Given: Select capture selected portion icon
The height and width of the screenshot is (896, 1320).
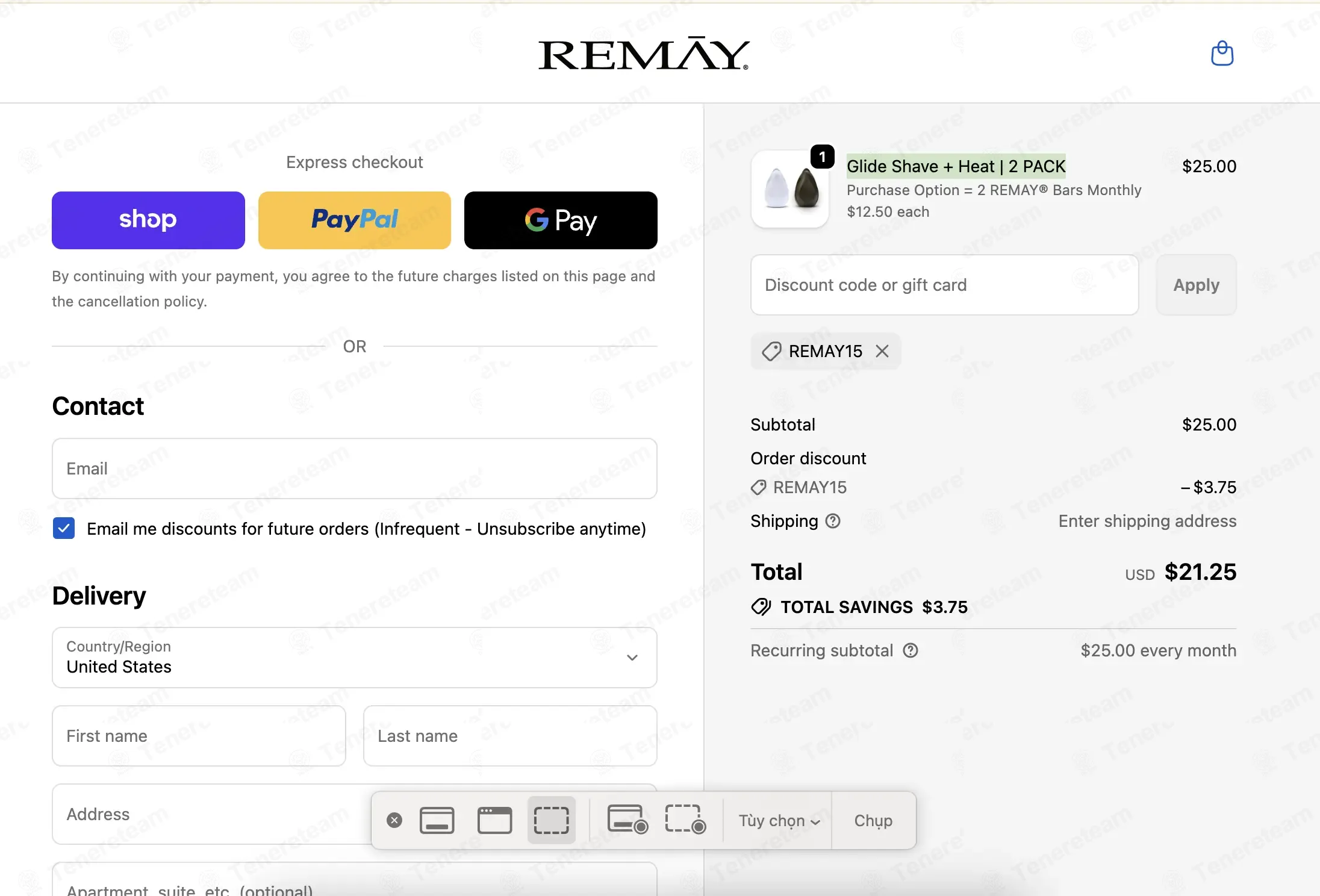Looking at the screenshot, I should coord(552,820).
